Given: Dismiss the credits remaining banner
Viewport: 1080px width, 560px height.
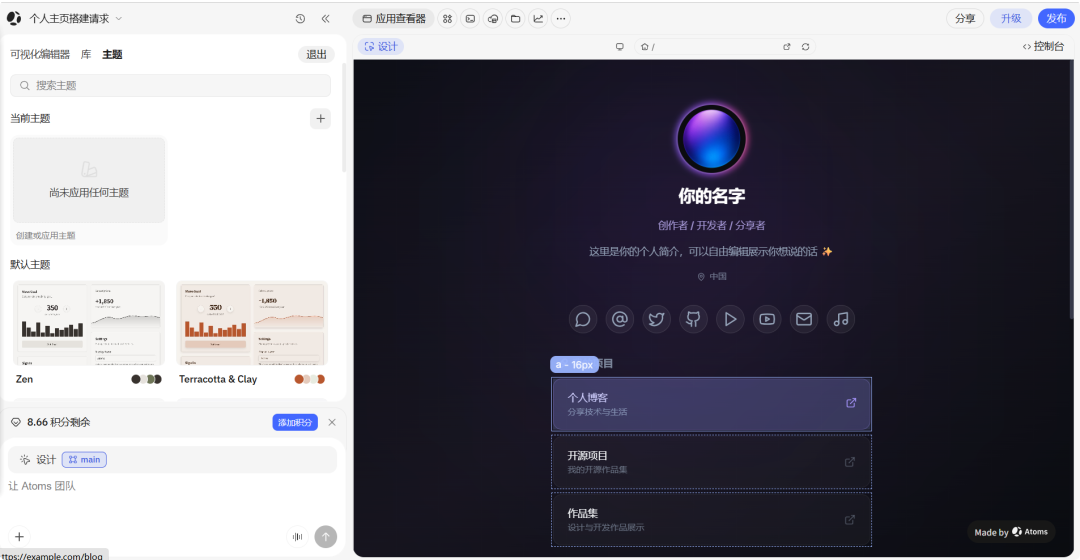Looking at the screenshot, I should [332, 422].
